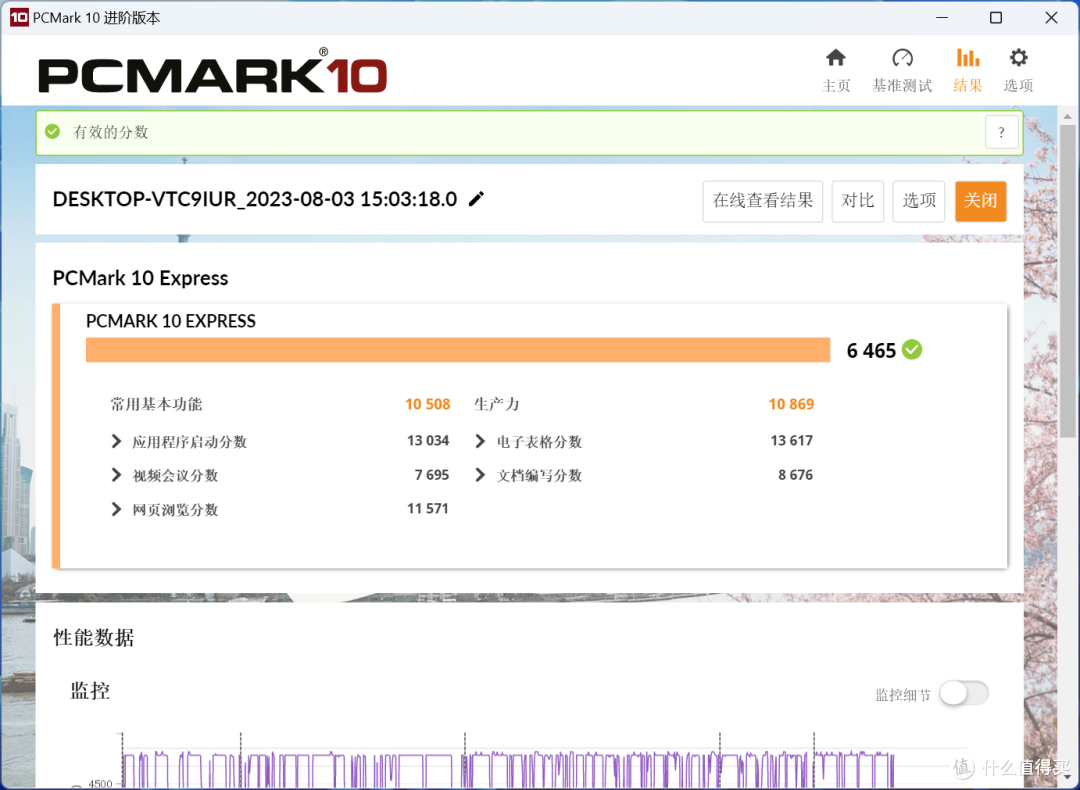The width and height of the screenshot is (1080, 790).
Task: Expand 文档编写分数 row
Action: [x=480, y=475]
